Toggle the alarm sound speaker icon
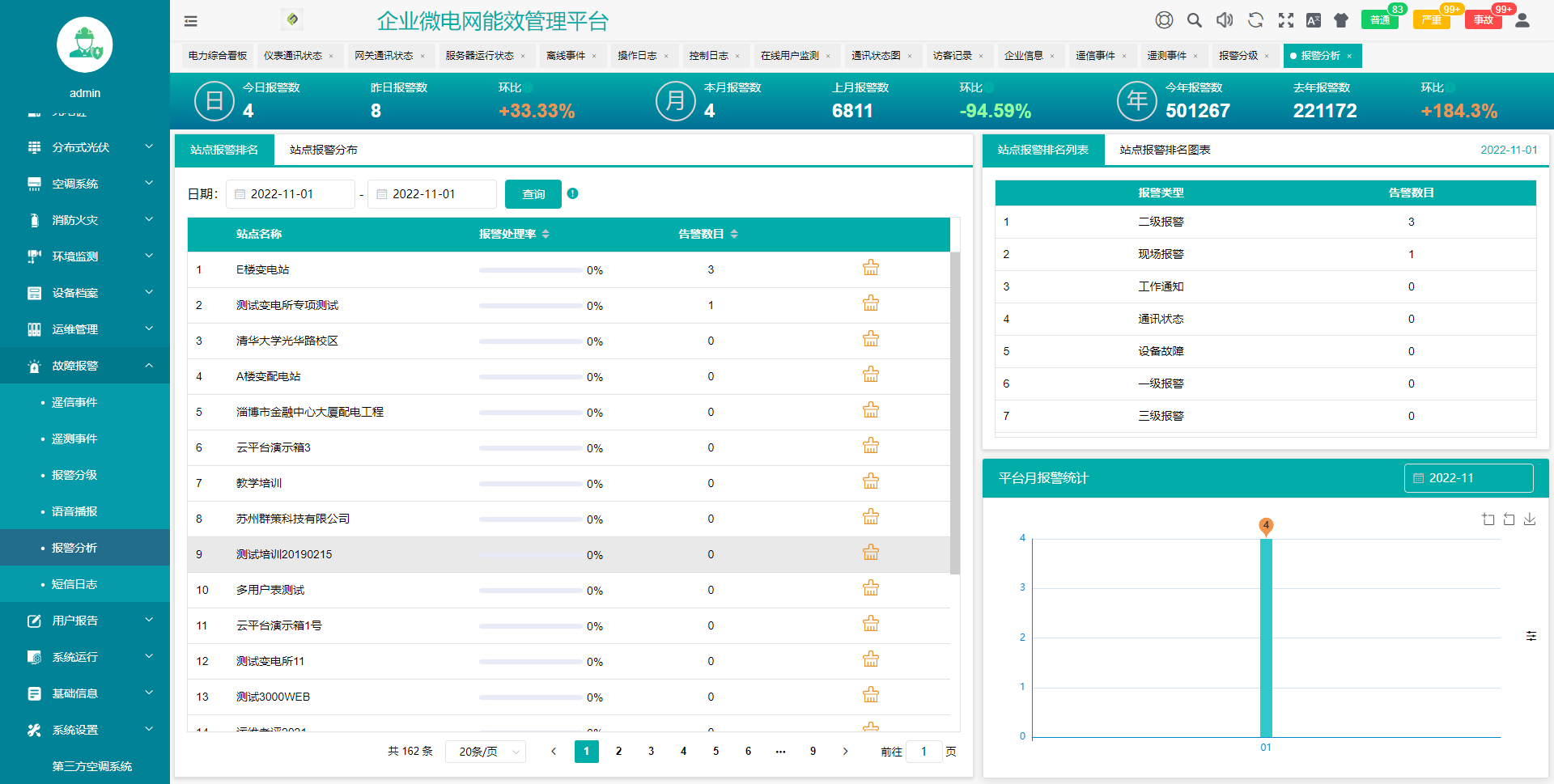The image size is (1554, 784). [1225, 20]
